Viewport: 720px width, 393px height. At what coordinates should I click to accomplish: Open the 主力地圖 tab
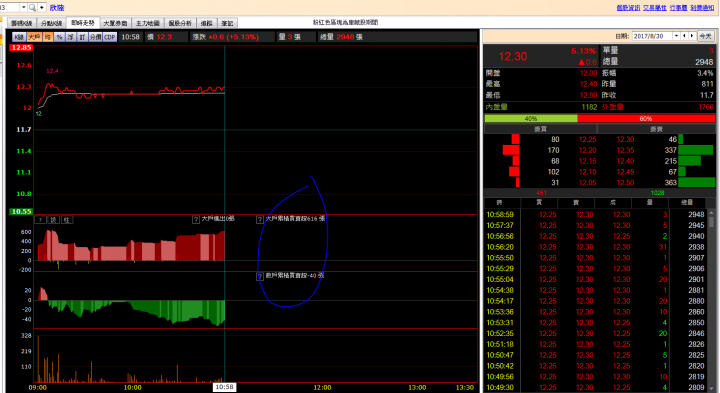pyautogui.click(x=147, y=23)
